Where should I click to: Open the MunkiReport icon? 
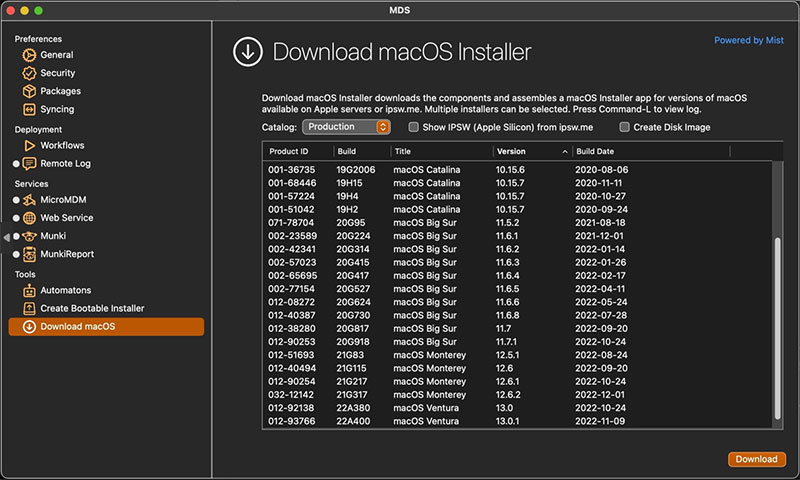tap(29, 254)
